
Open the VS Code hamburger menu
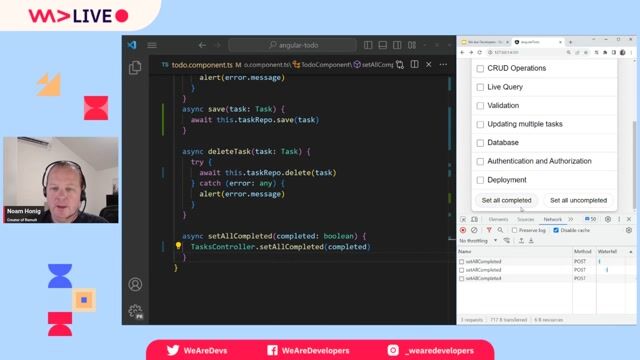pyautogui.click(x=152, y=45)
